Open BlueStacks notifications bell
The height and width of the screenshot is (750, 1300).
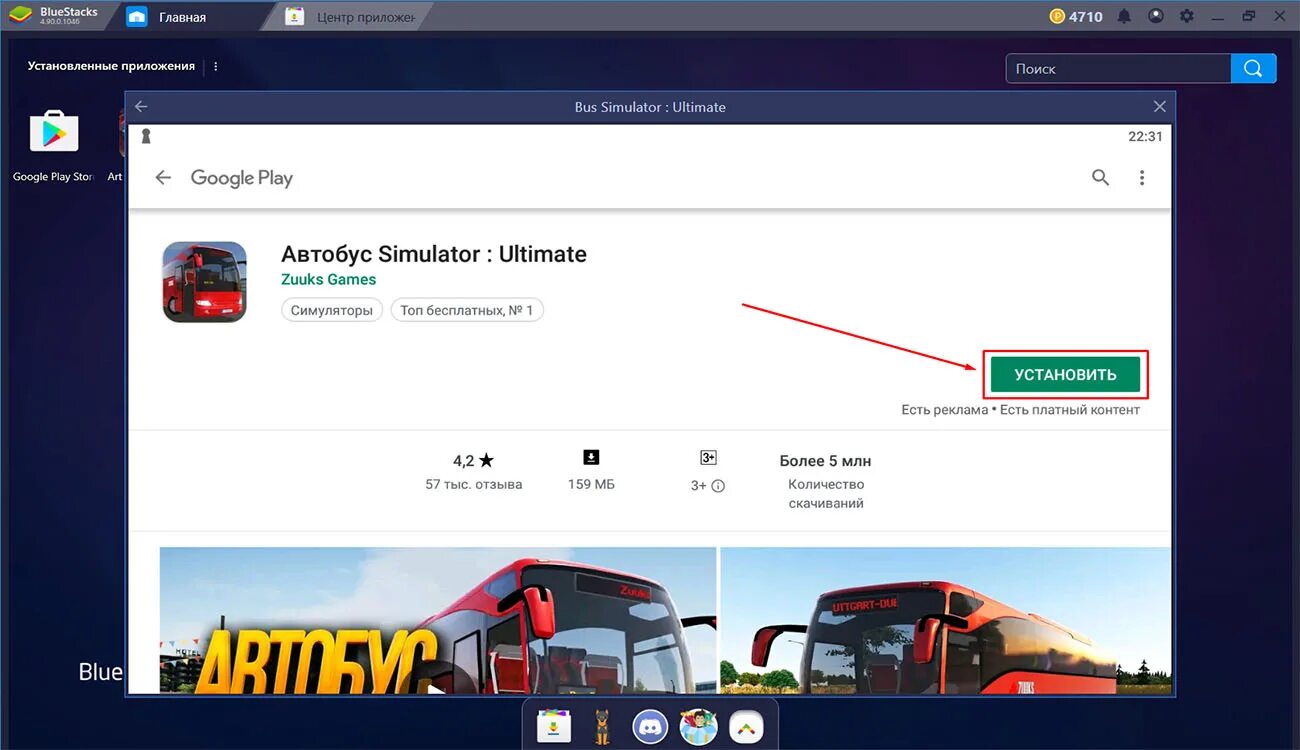click(1124, 16)
